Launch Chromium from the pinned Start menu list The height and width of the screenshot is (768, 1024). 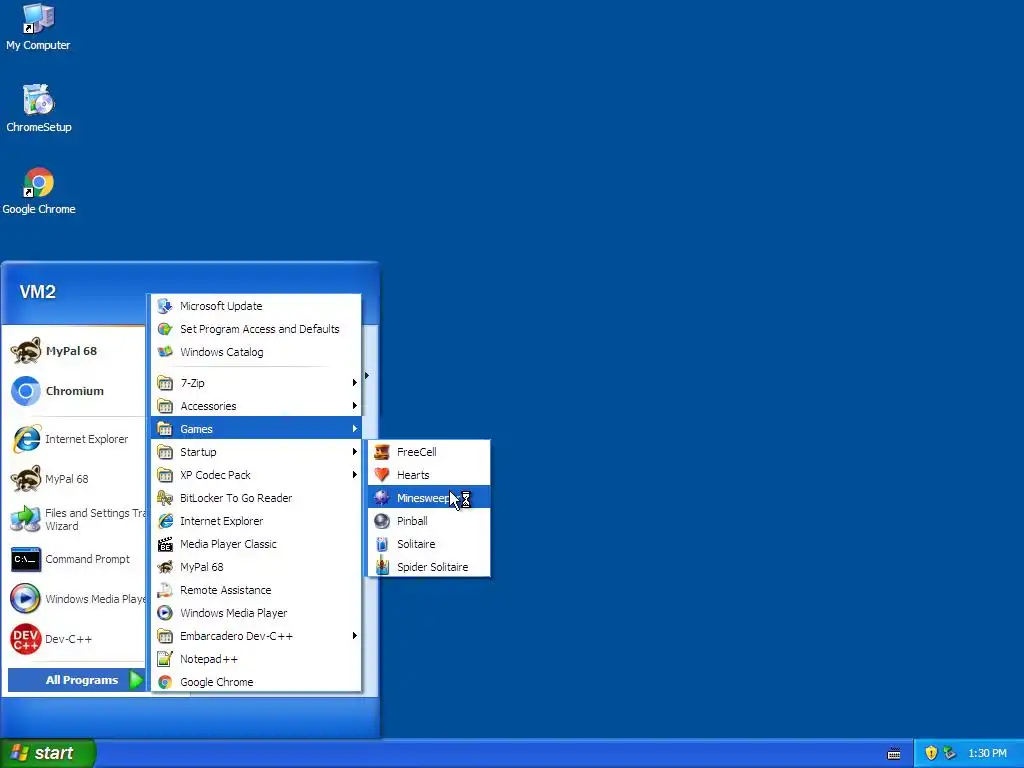[x=72, y=391]
